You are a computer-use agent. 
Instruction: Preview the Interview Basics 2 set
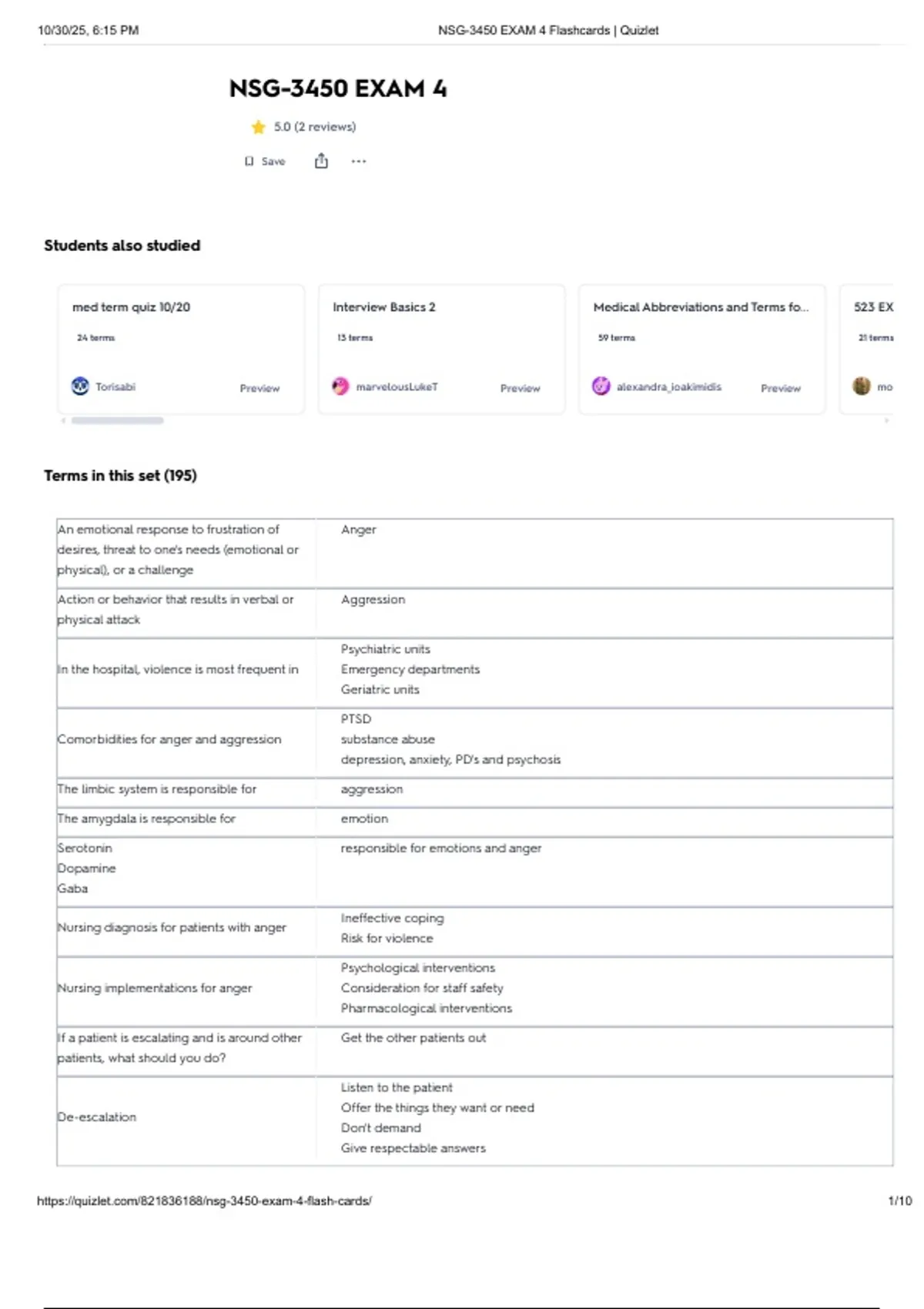pyautogui.click(x=521, y=388)
